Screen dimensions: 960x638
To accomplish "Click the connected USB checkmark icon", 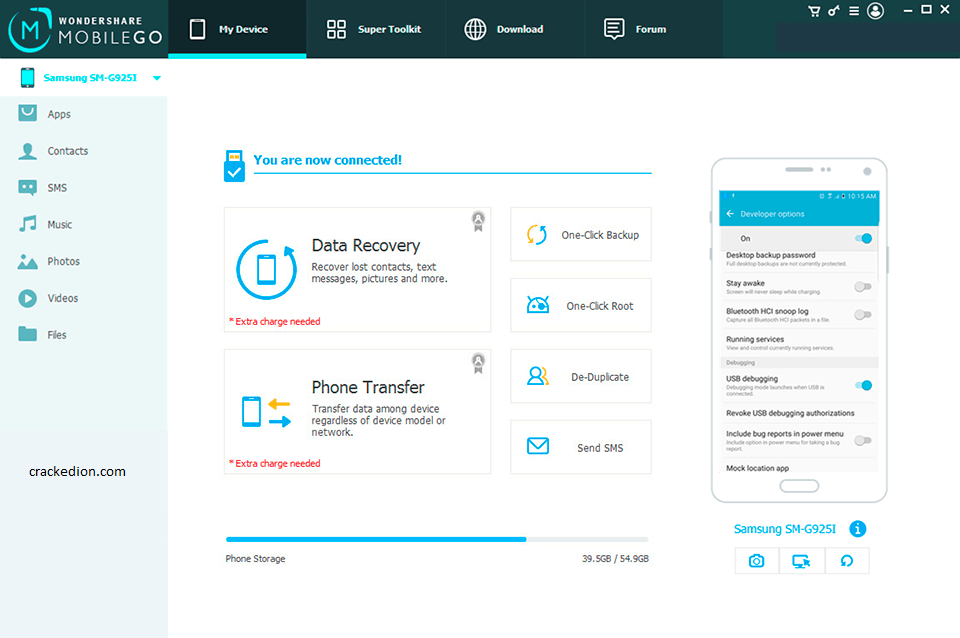I will point(234,166).
